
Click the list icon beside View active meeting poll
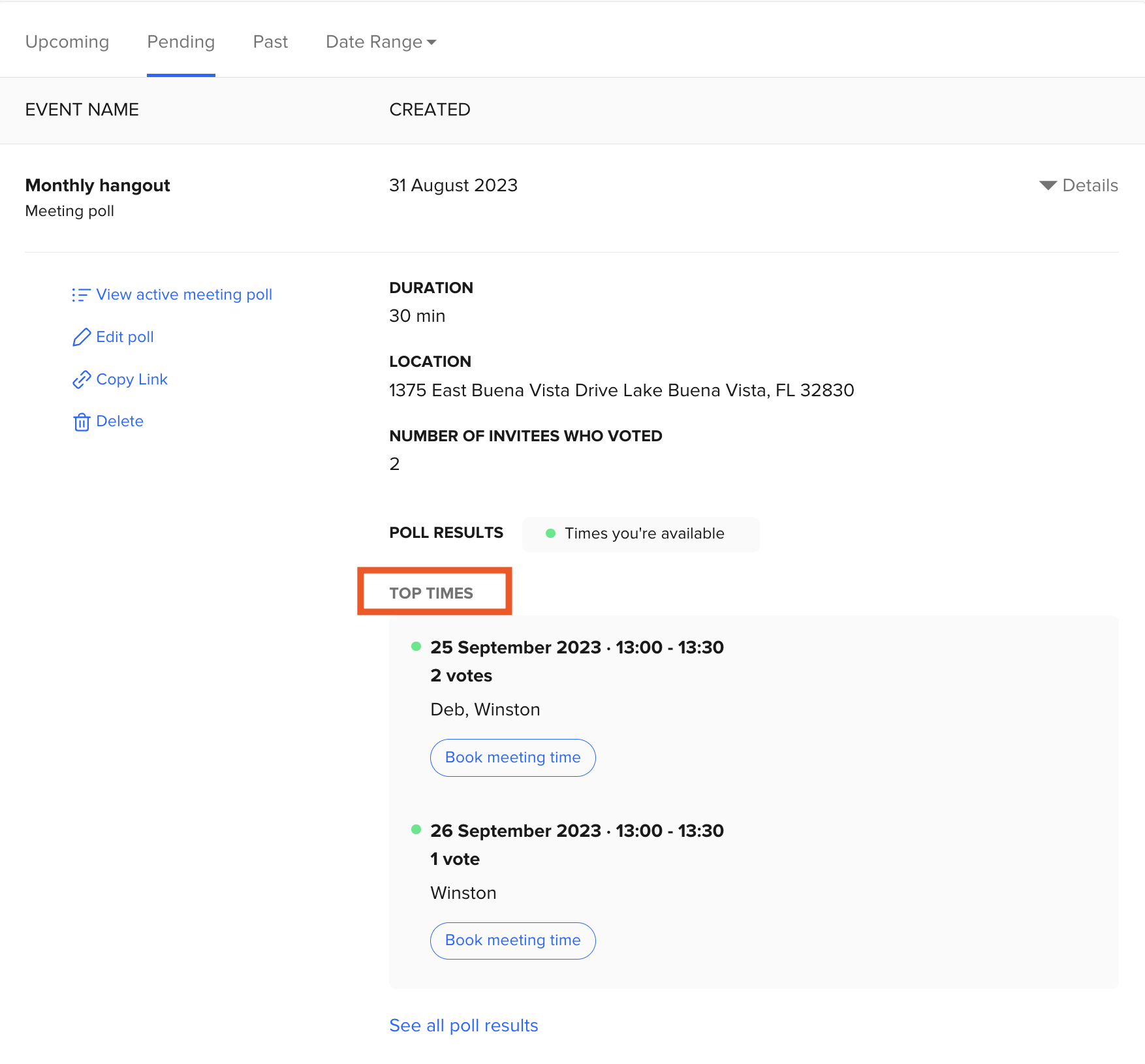pyautogui.click(x=81, y=295)
